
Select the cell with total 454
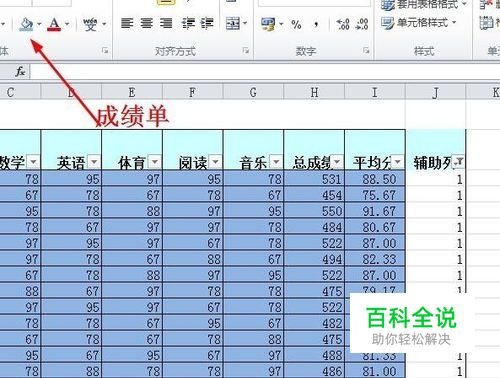[314, 195]
